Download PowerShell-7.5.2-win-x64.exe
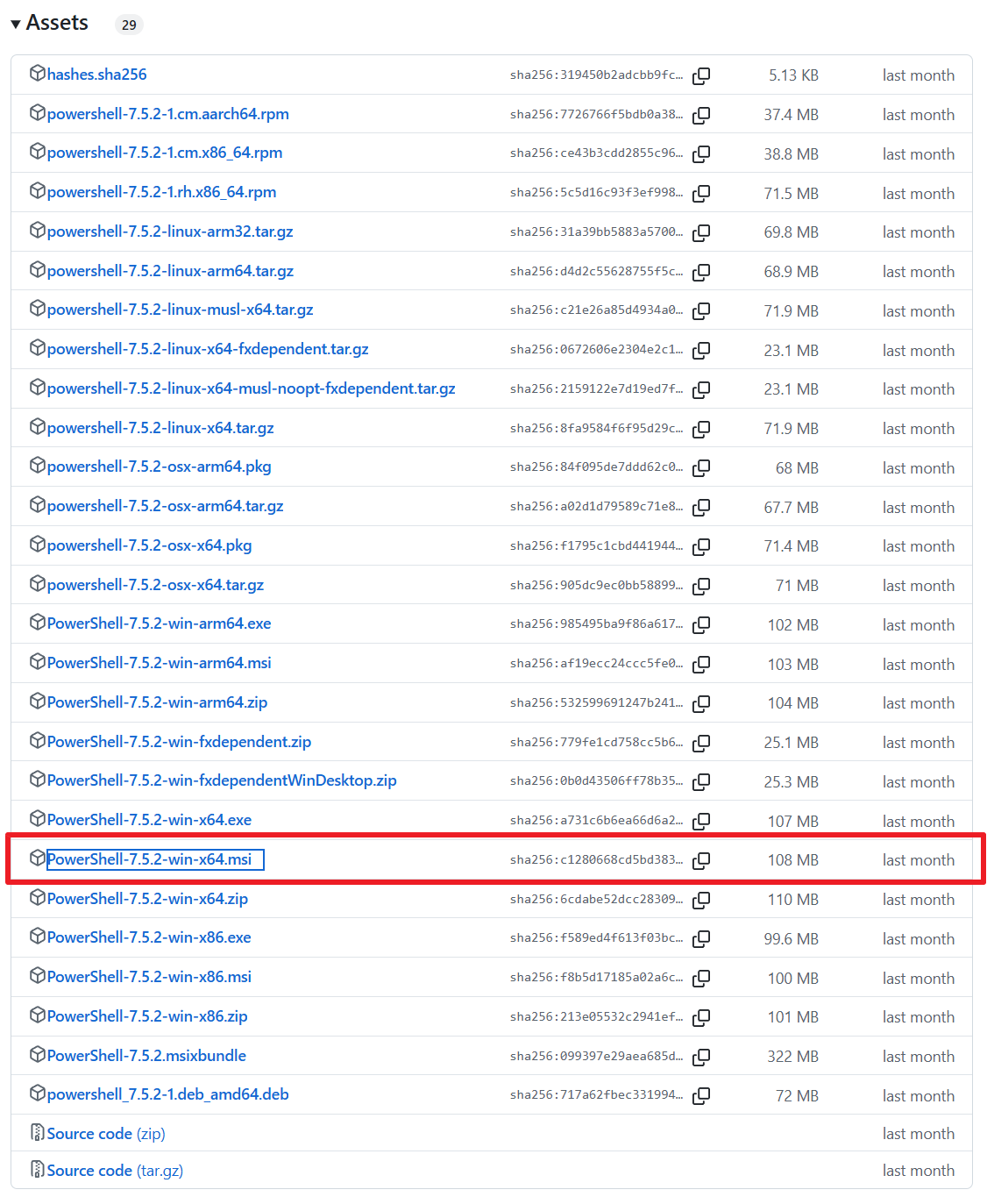Viewport: 987px width, 1204px height. [150, 820]
